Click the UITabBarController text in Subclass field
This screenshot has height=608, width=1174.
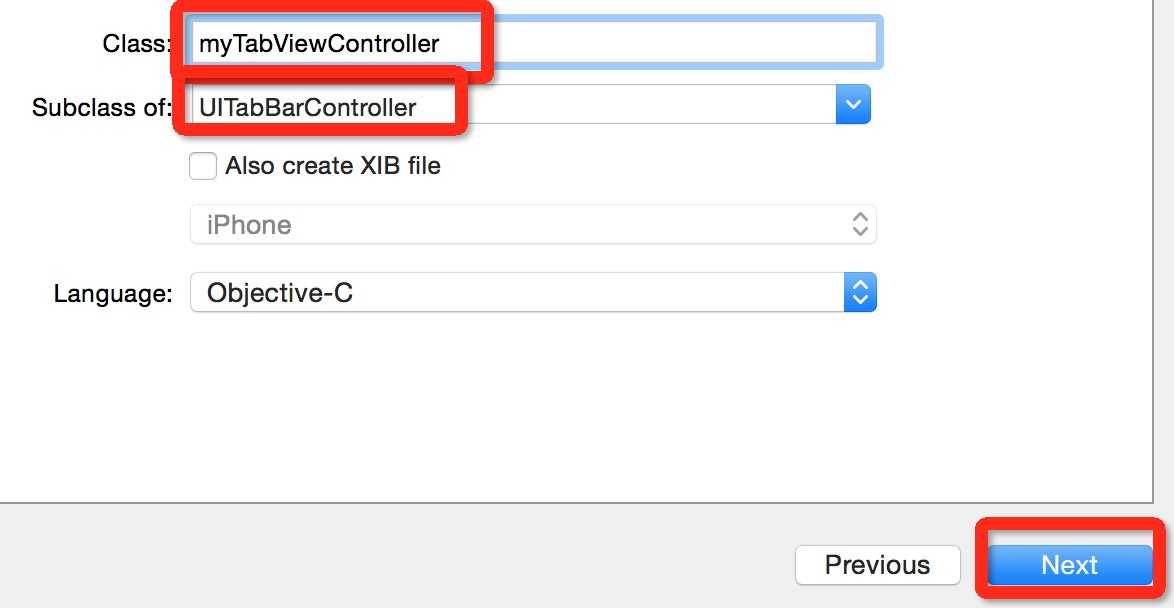(308, 107)
